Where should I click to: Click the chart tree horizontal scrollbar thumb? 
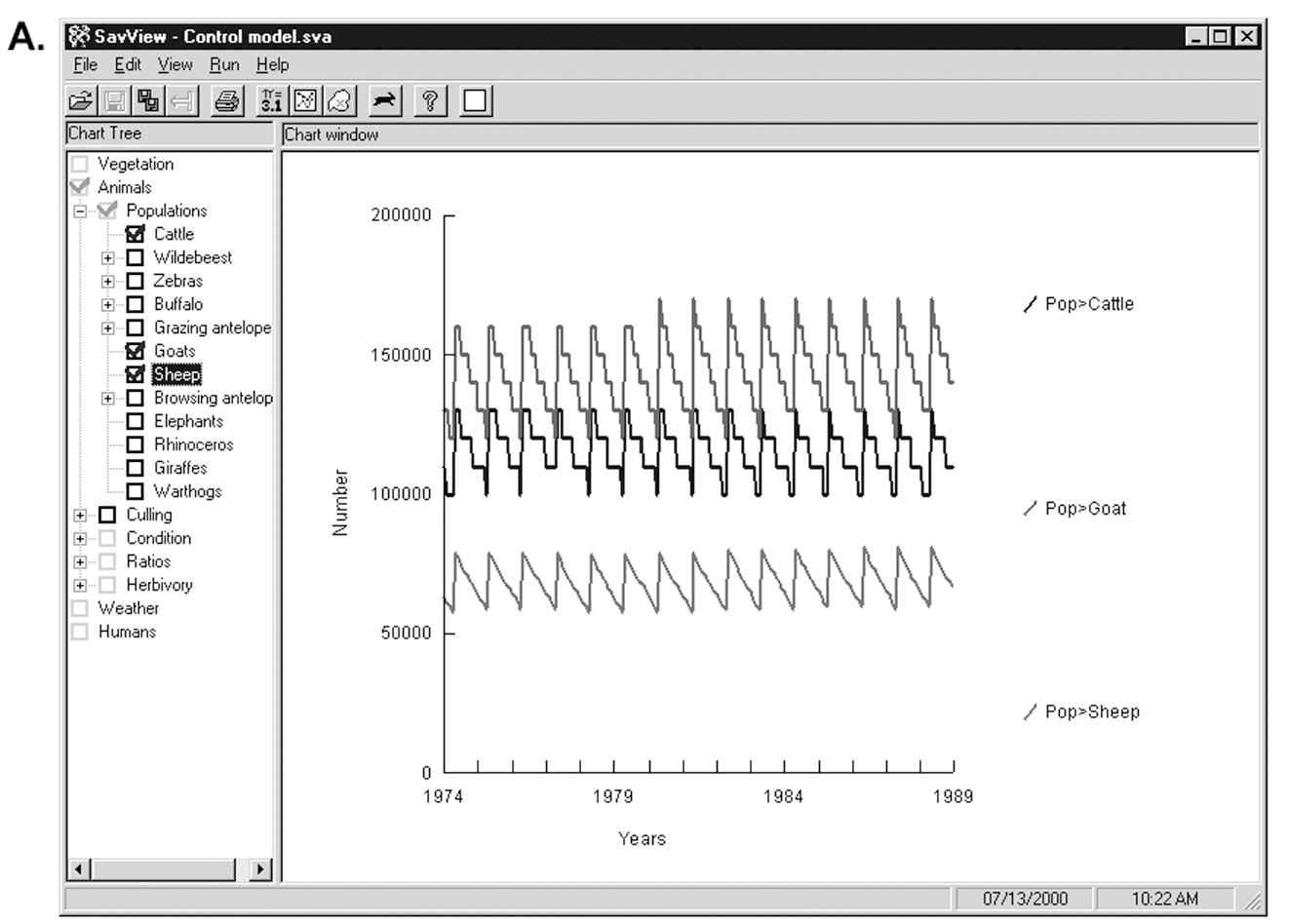click(163, 869)
